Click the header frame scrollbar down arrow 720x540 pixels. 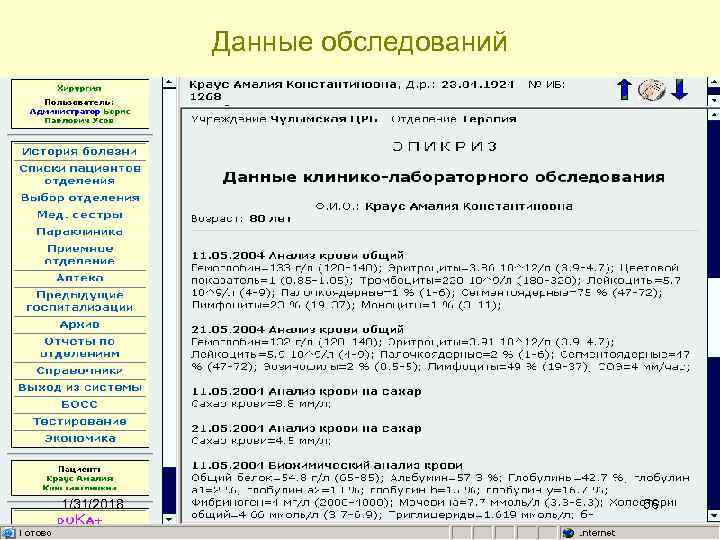pyautogui.click(x=714, y=99)
